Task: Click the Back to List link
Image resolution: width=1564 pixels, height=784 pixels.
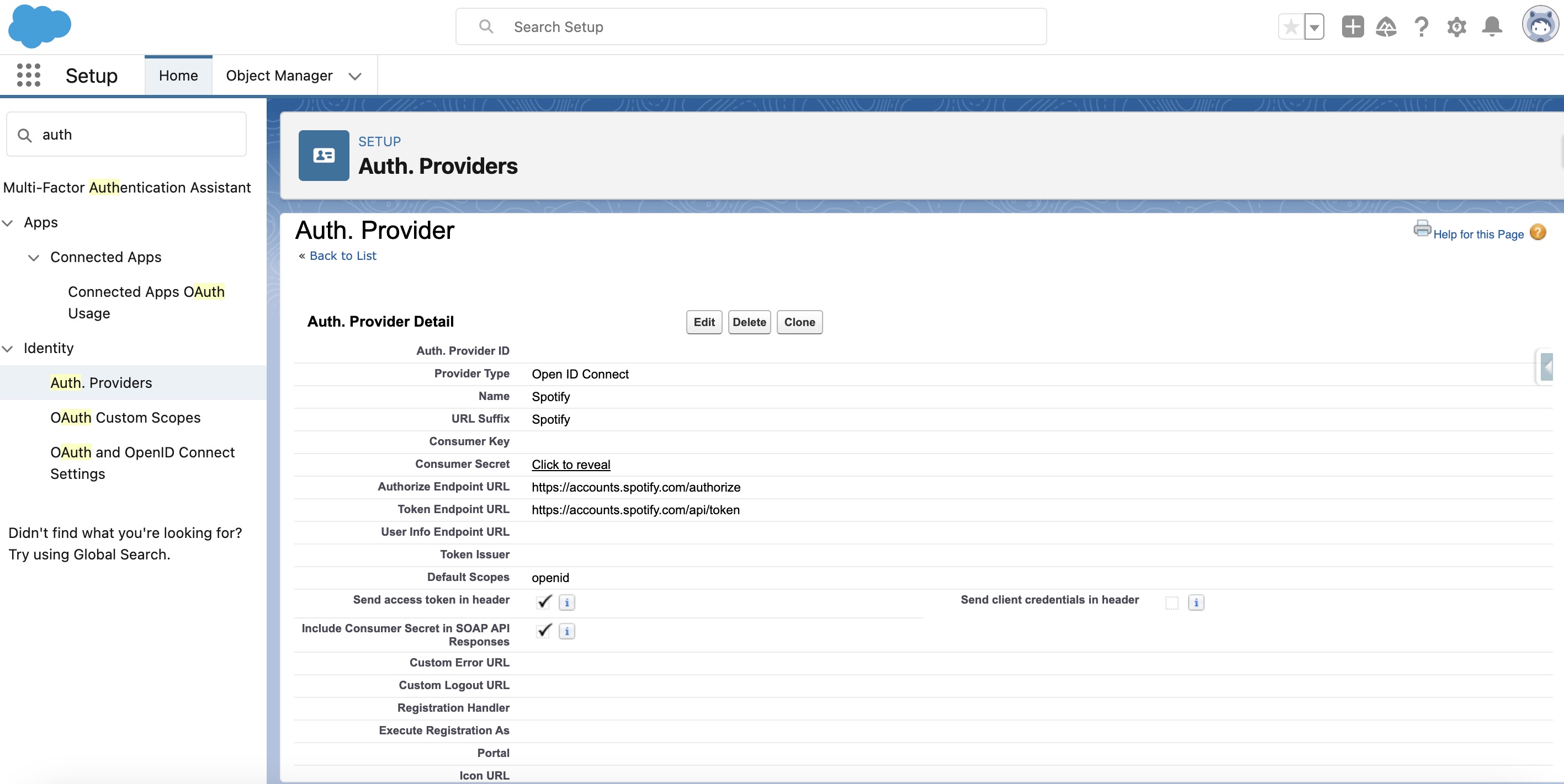Action: (342, 255)
